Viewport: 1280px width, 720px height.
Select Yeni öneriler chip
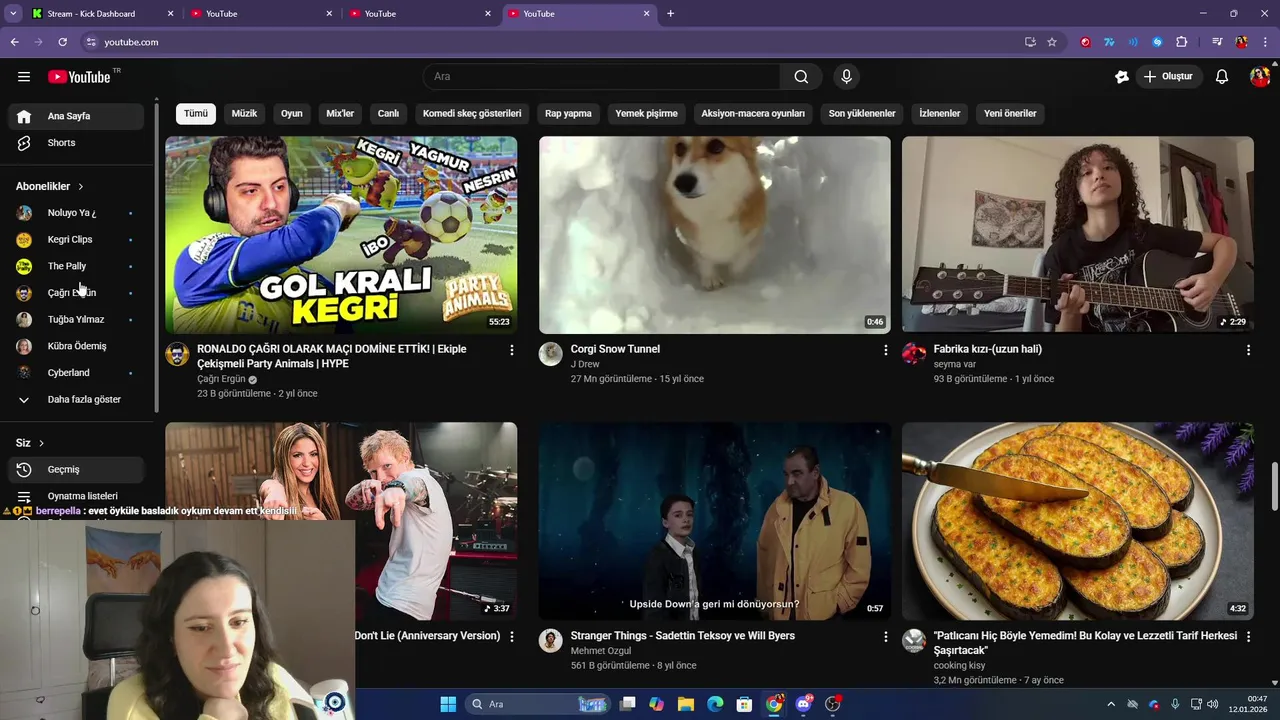click(x=1010, y=114)
